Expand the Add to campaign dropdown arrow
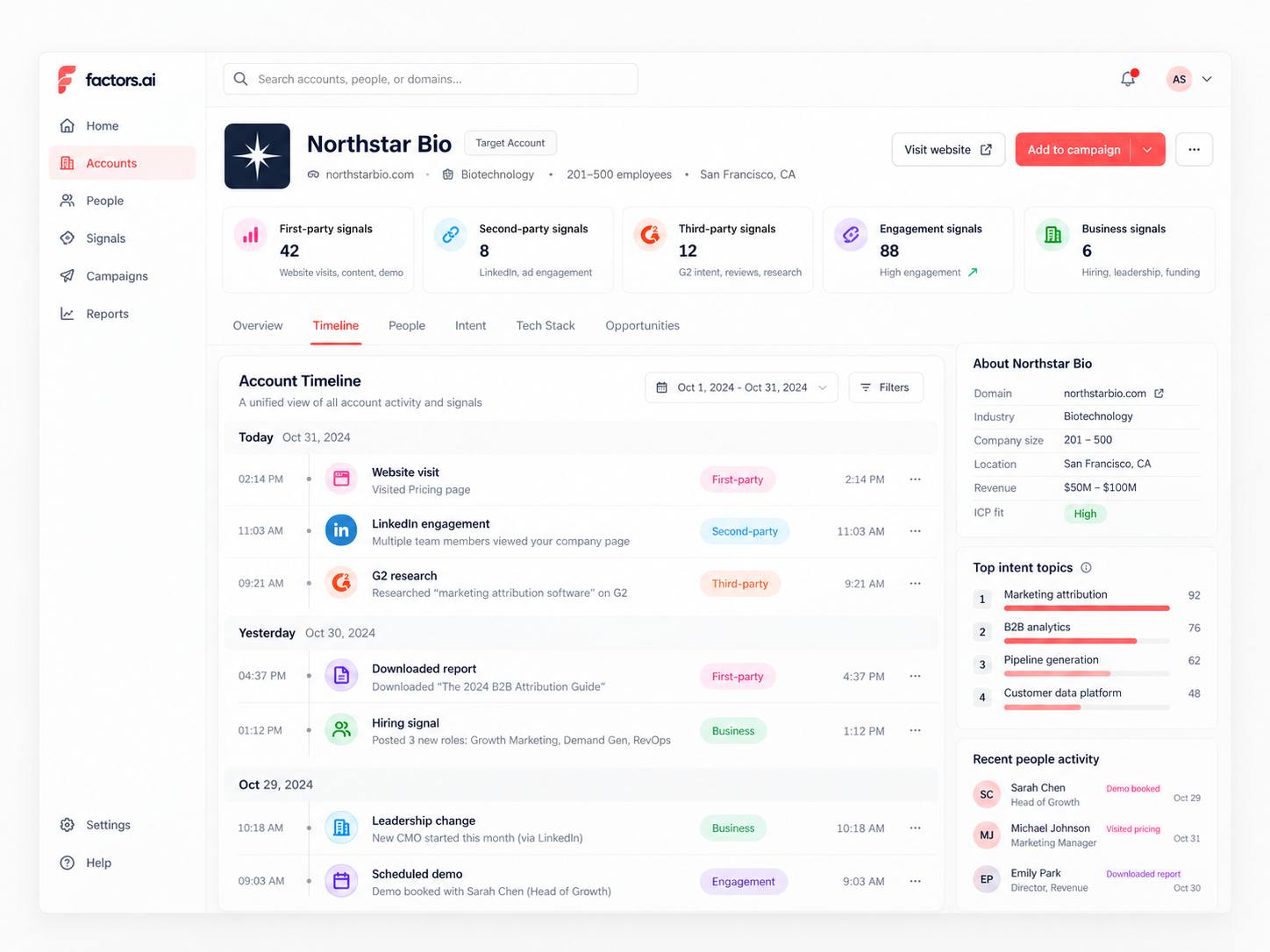This screenshot has height=952, width=1270. pyautogui.click(x=1147, y=149)
